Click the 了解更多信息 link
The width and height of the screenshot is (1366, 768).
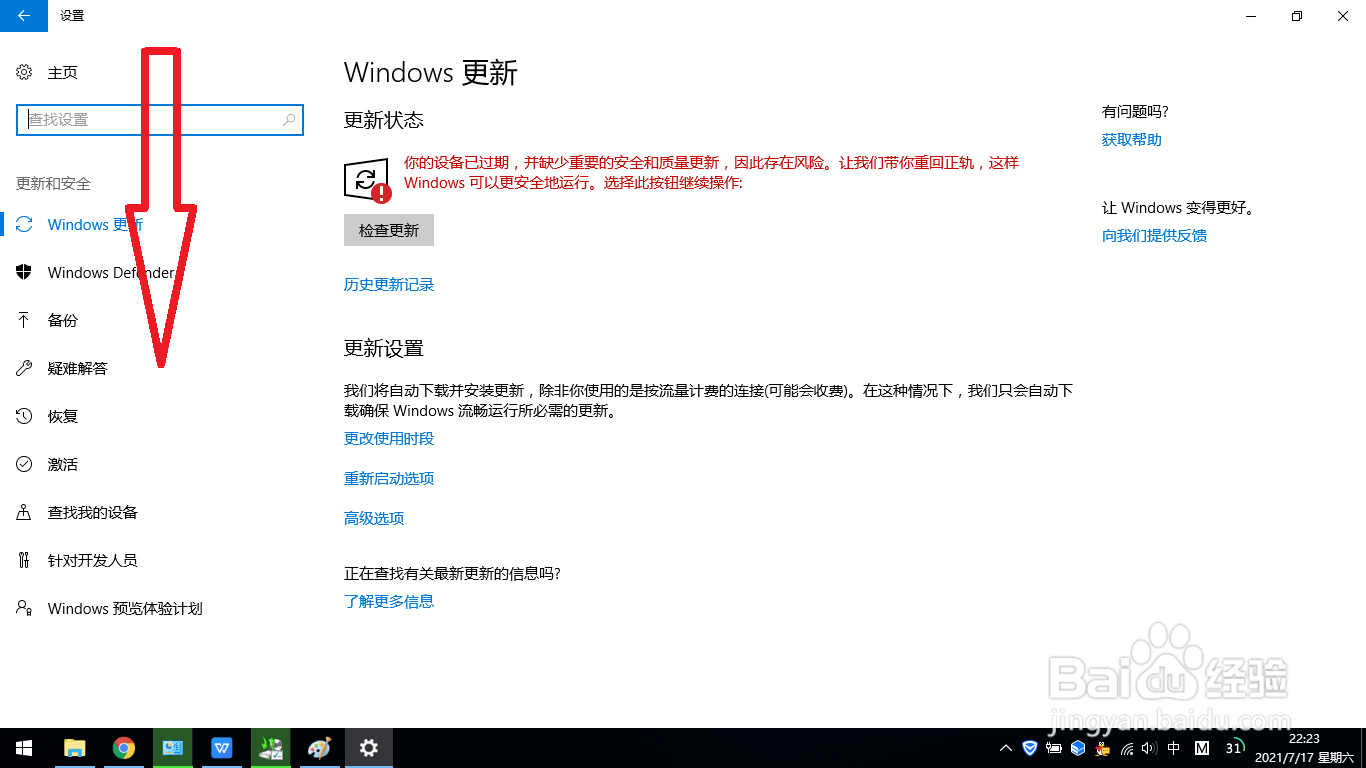389,602
